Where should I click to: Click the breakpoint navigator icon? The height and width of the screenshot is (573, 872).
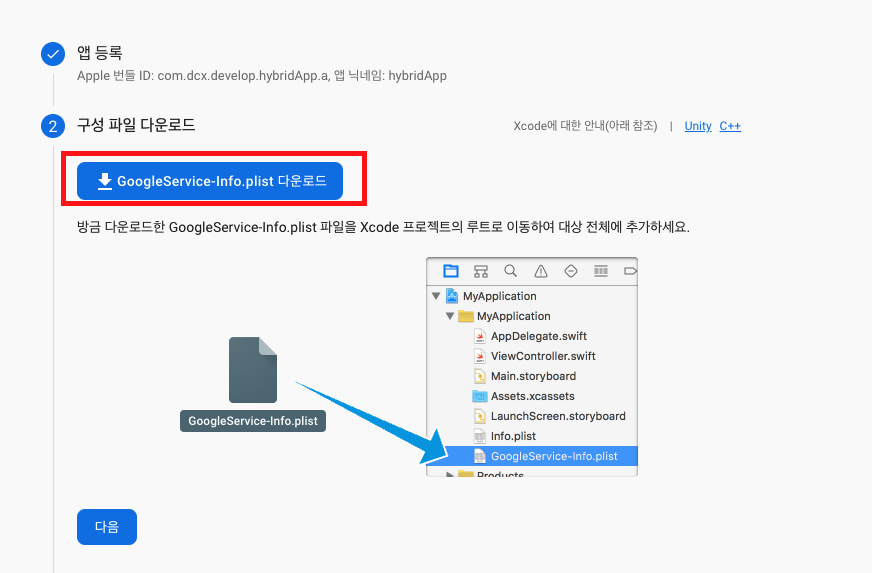629,271
